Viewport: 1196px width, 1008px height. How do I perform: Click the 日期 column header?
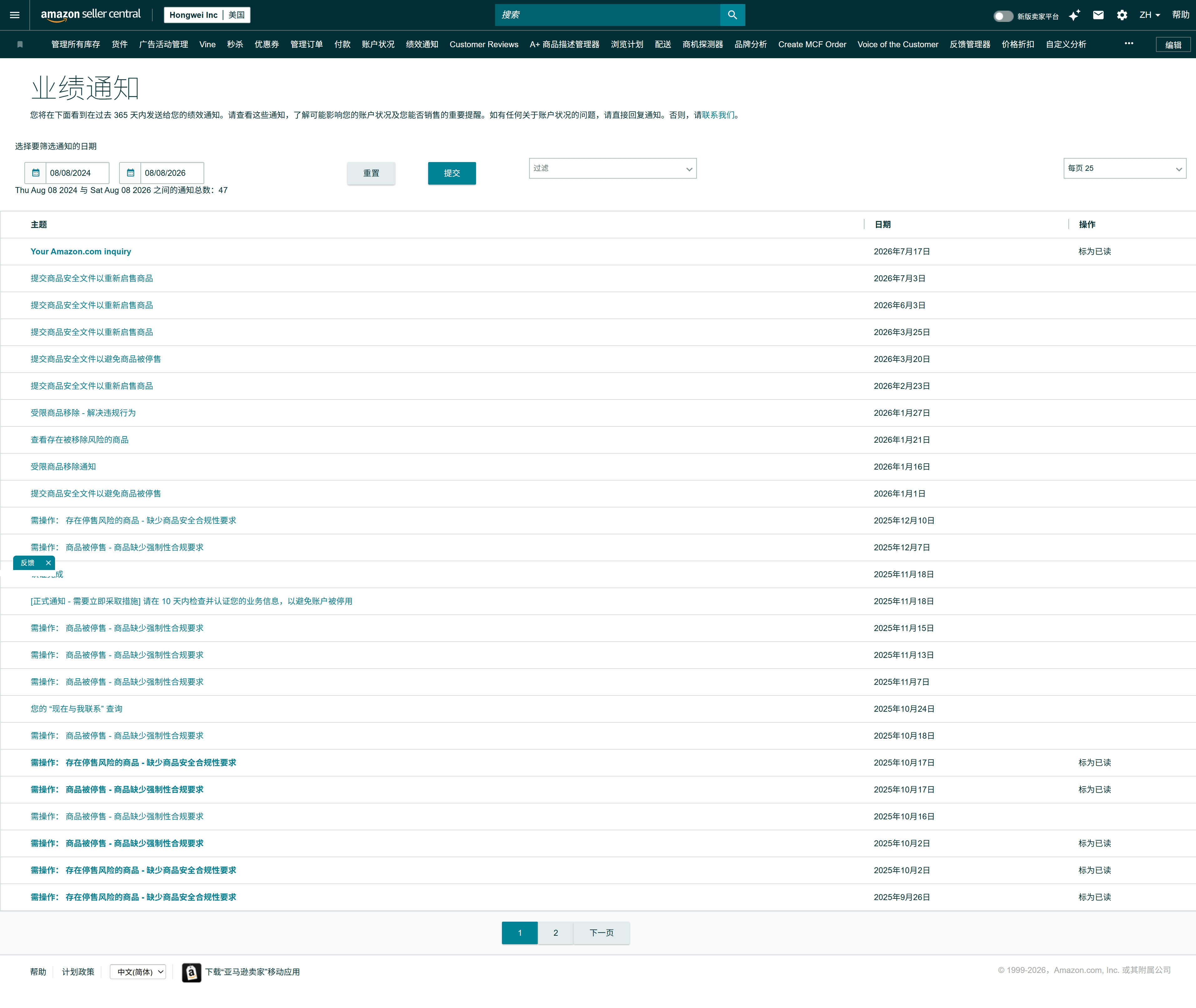[882, 225]
